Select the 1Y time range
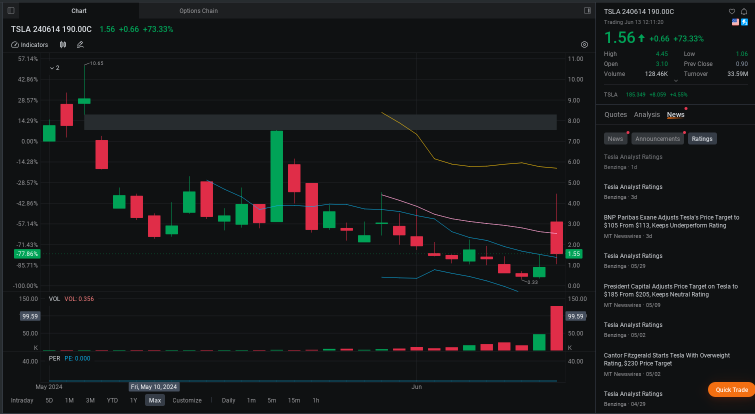The width and height of the screenshot is (755, 414). coord(133,401)
